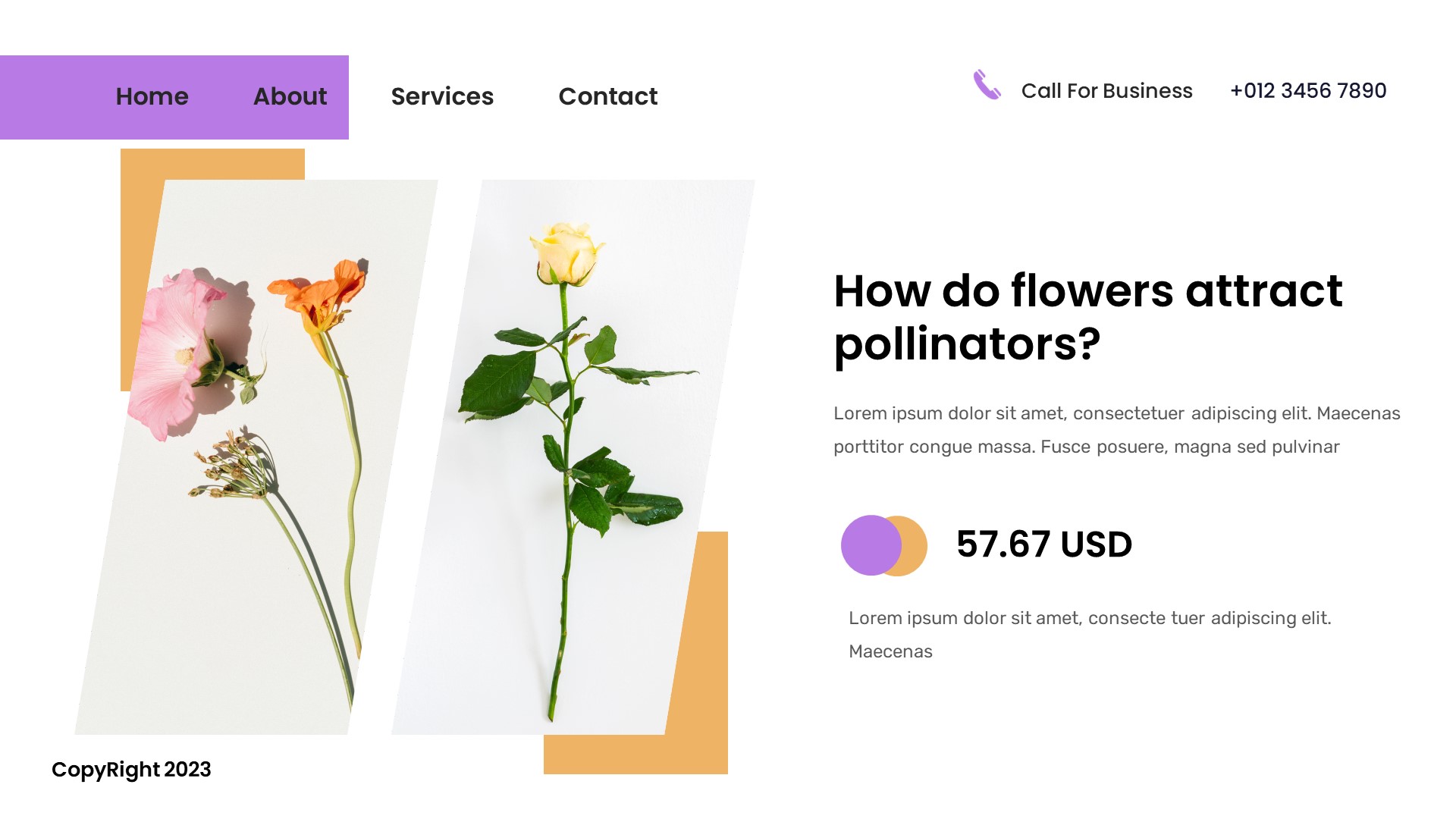Click the CopyRight 2023 text

[x=131, y=770]
